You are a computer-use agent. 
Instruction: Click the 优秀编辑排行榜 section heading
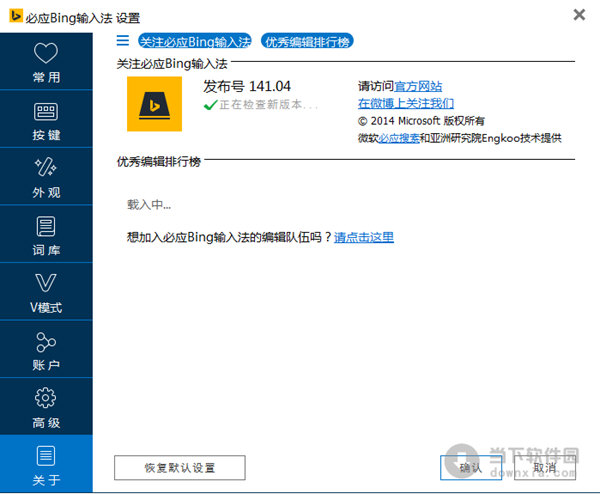pos(159,161)
